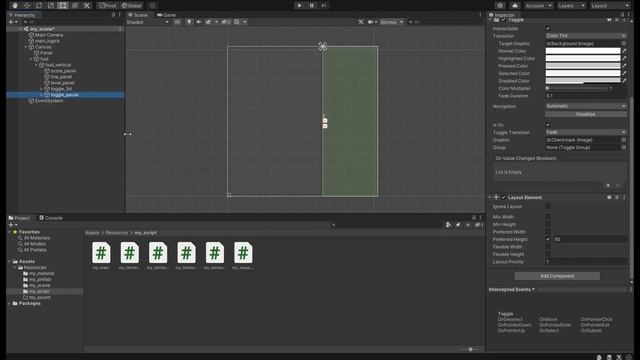Open the Transition Color Tint dropdown
640x360 pixels.
[586, 36]
